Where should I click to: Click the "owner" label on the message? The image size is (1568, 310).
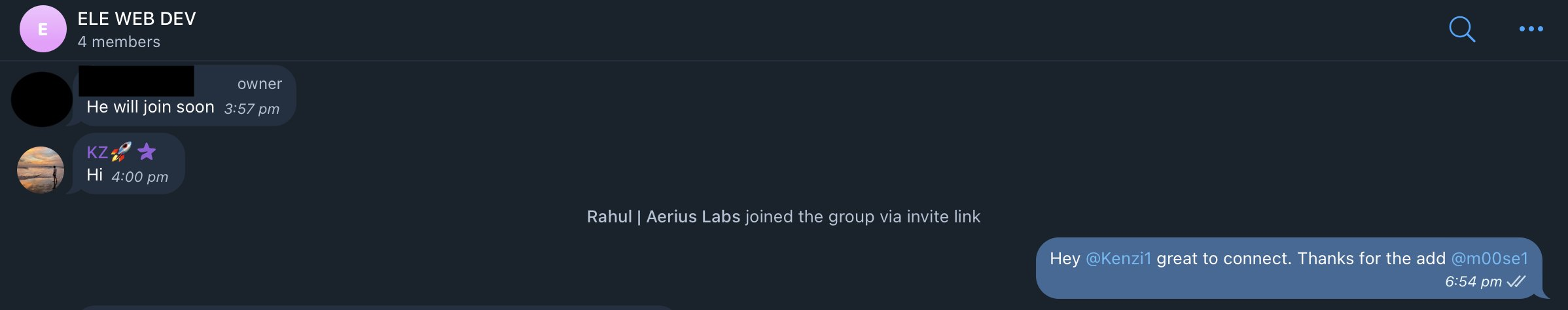click(x=259, y=84)
